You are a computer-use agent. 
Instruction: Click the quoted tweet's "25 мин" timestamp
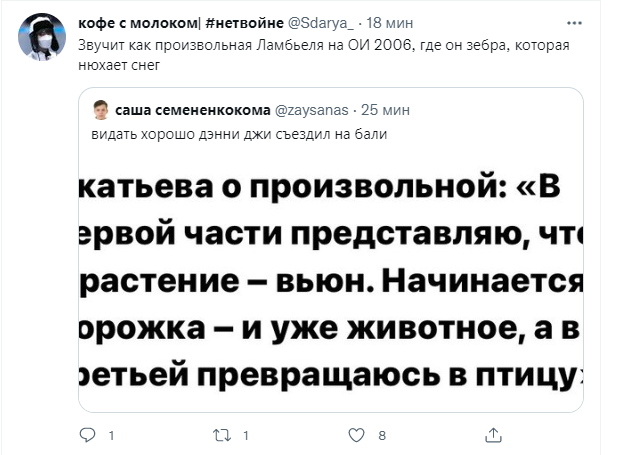click(364, 109)
